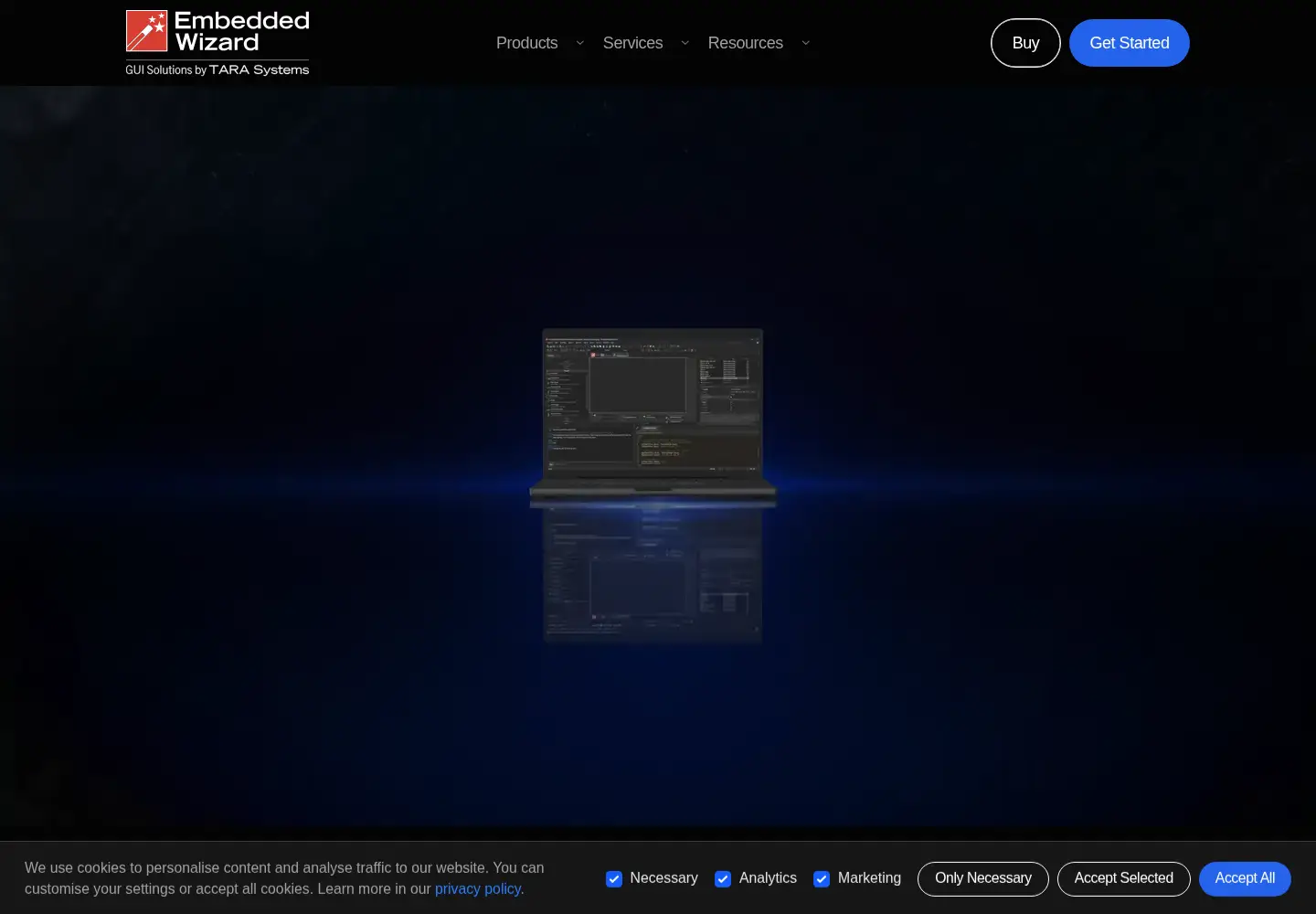
Task: Open the Services menu
Action: coord(632,43)
